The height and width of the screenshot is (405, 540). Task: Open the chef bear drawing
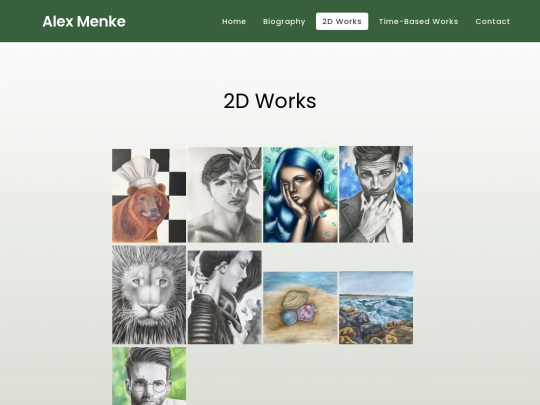coord(149,196)
